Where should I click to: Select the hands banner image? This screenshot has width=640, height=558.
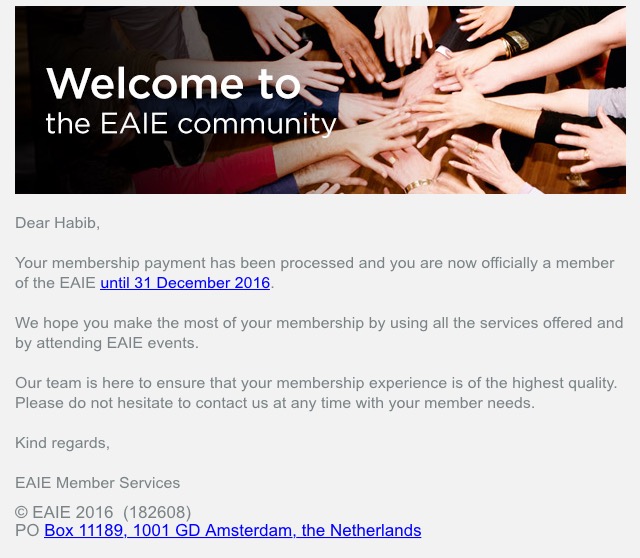pyautogui.click(x=320, y=100)
